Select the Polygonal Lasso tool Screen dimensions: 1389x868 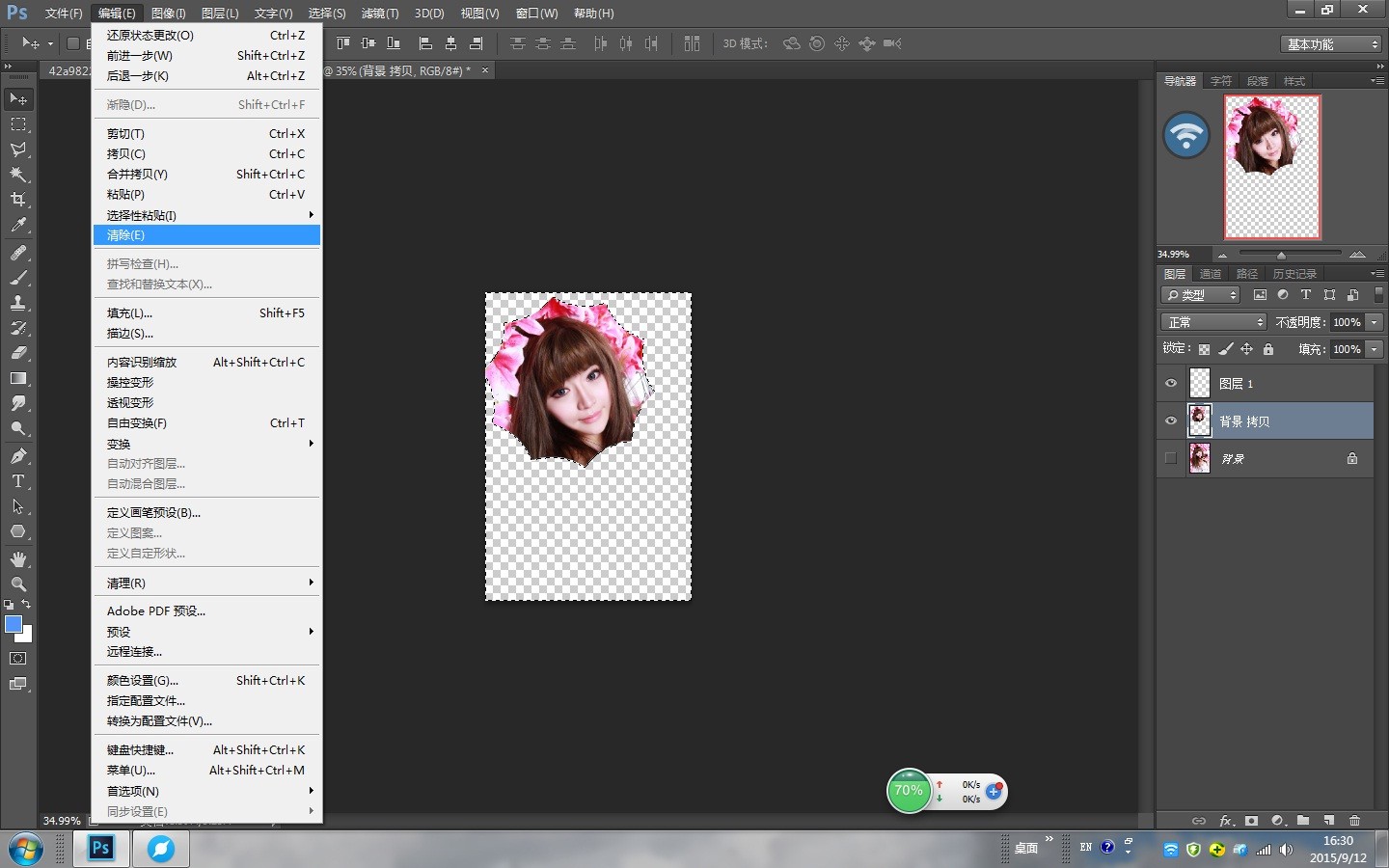18,149
